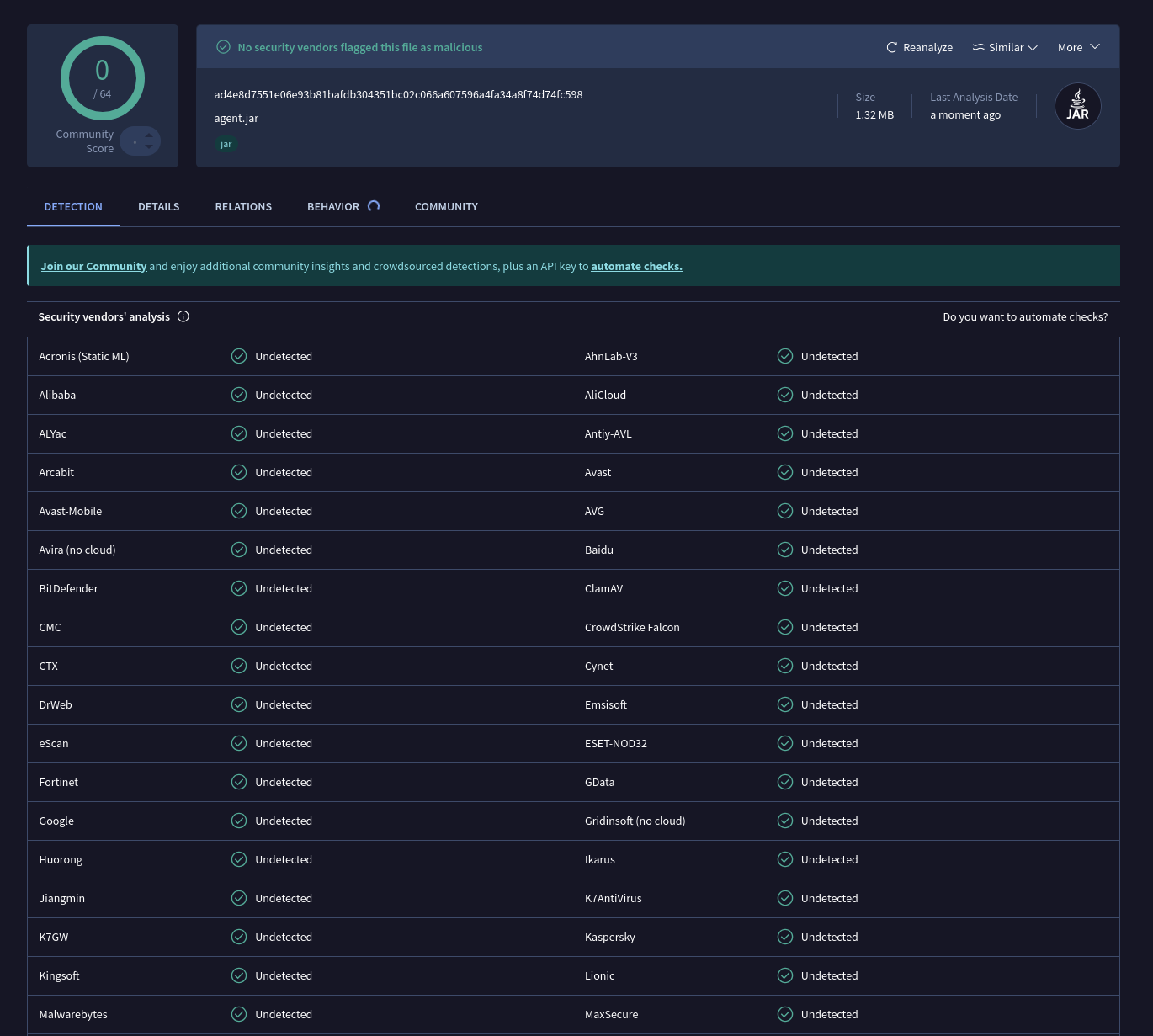Click the Undetected checkmark beside Fortinet
The width and height of the screenshot is (1153, 1036).
239,782
